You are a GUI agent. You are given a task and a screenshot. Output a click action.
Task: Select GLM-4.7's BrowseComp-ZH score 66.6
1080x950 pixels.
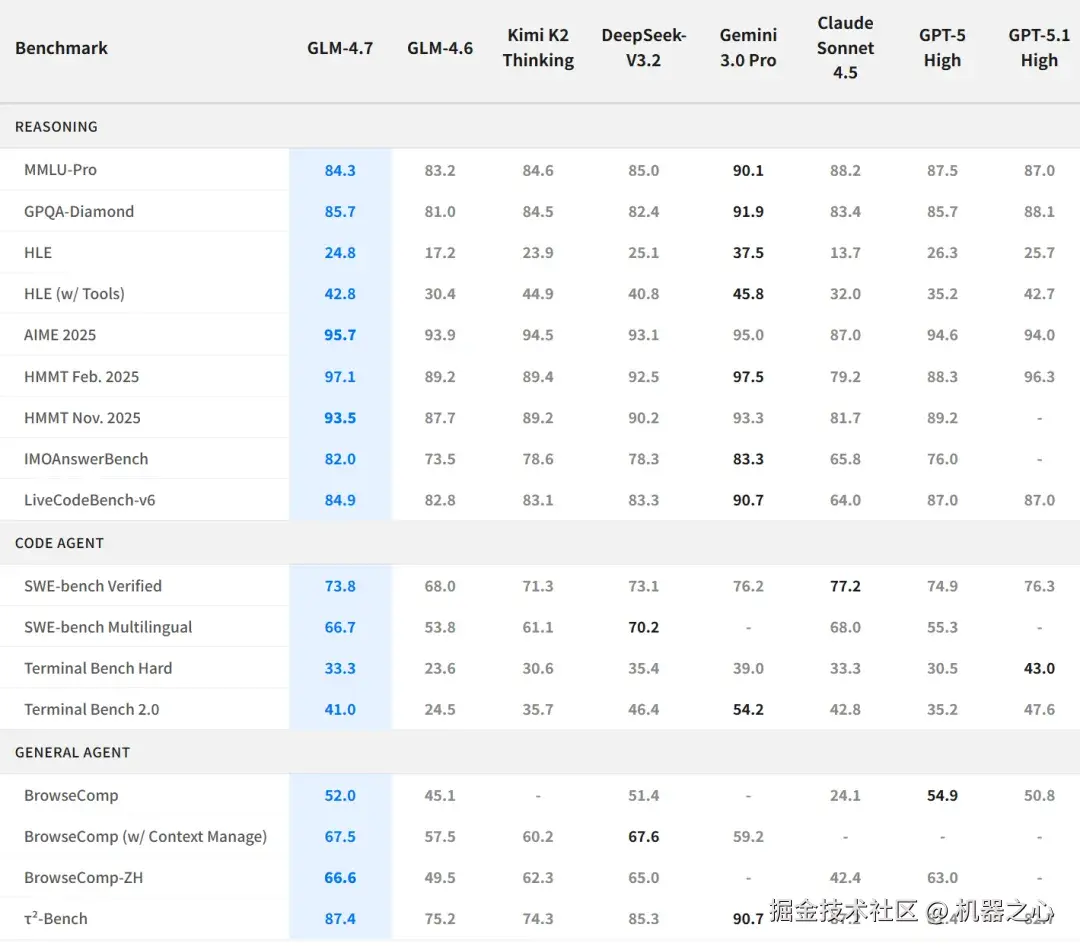340,878
